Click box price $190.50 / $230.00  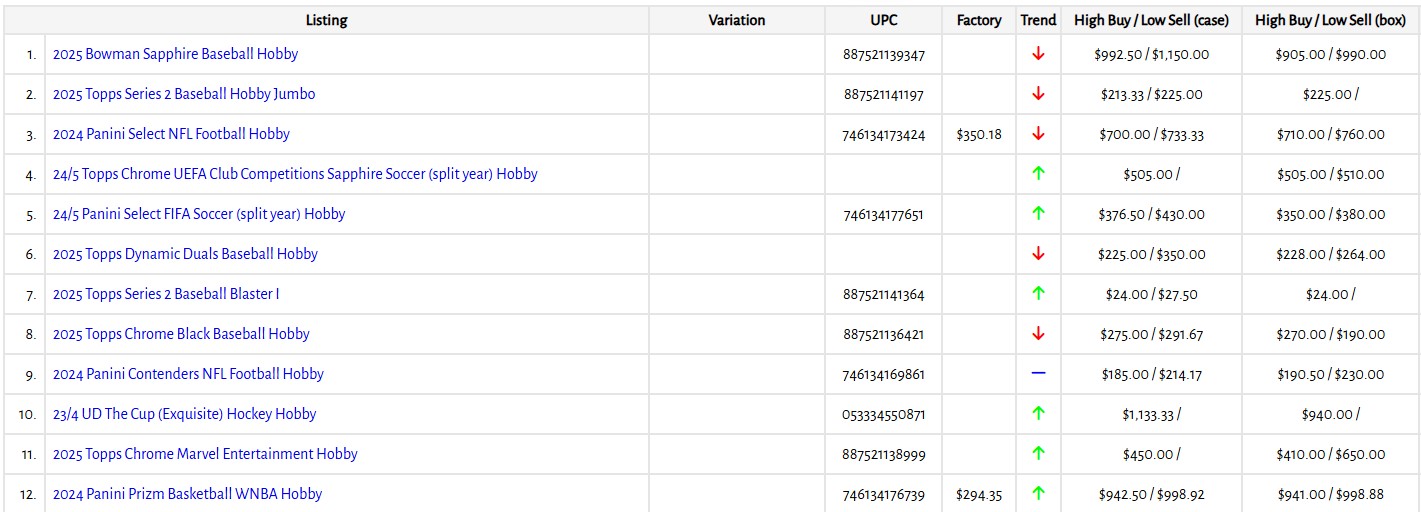tap(1331, 375)
